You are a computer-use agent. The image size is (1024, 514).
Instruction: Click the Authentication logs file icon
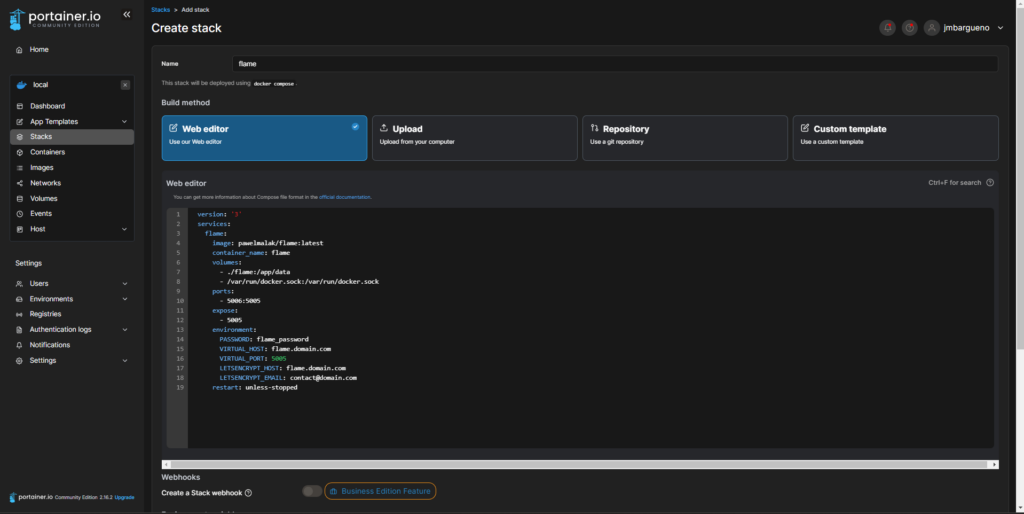click(19, 330)
